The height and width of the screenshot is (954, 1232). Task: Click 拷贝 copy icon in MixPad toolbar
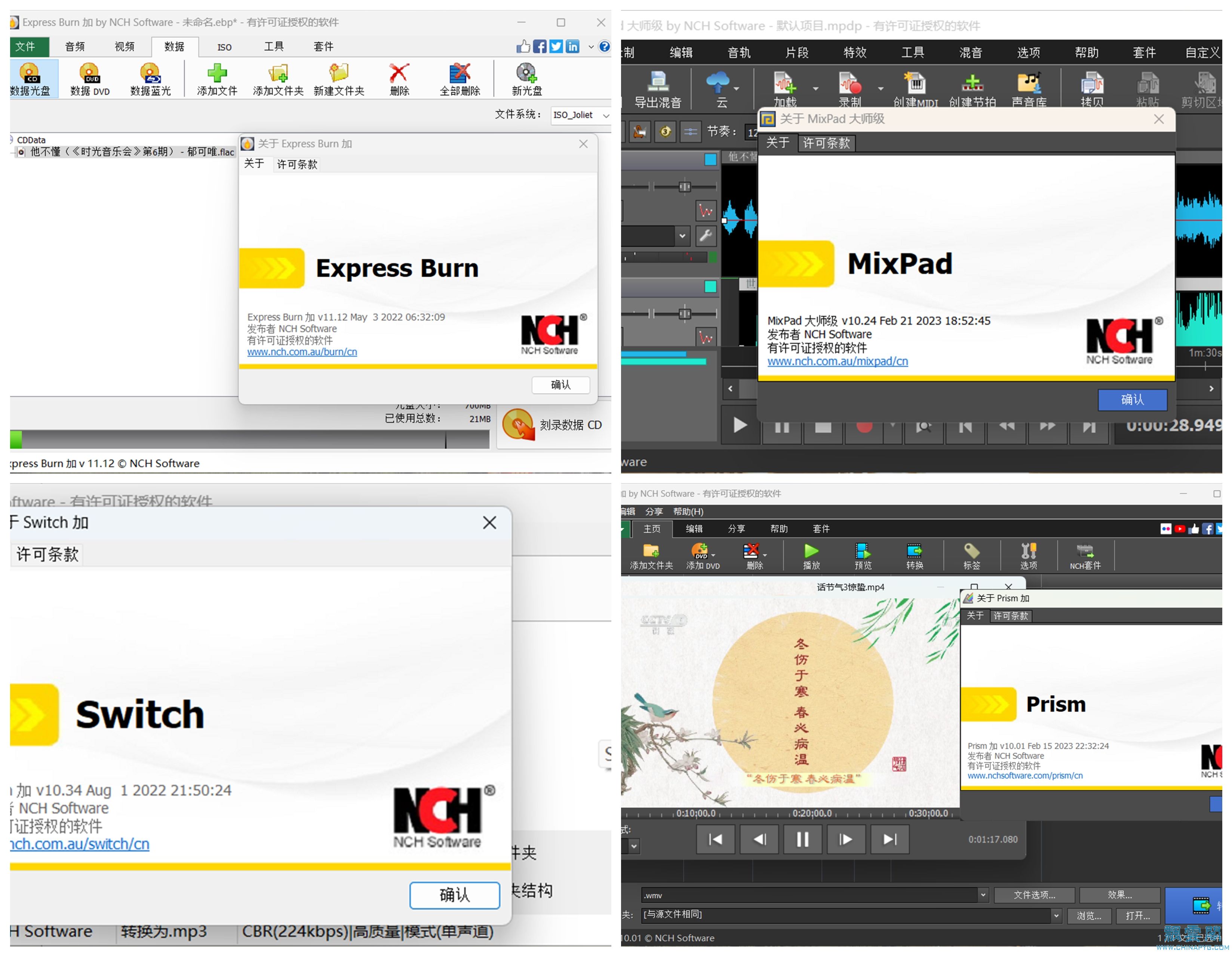click(1092, 90)
